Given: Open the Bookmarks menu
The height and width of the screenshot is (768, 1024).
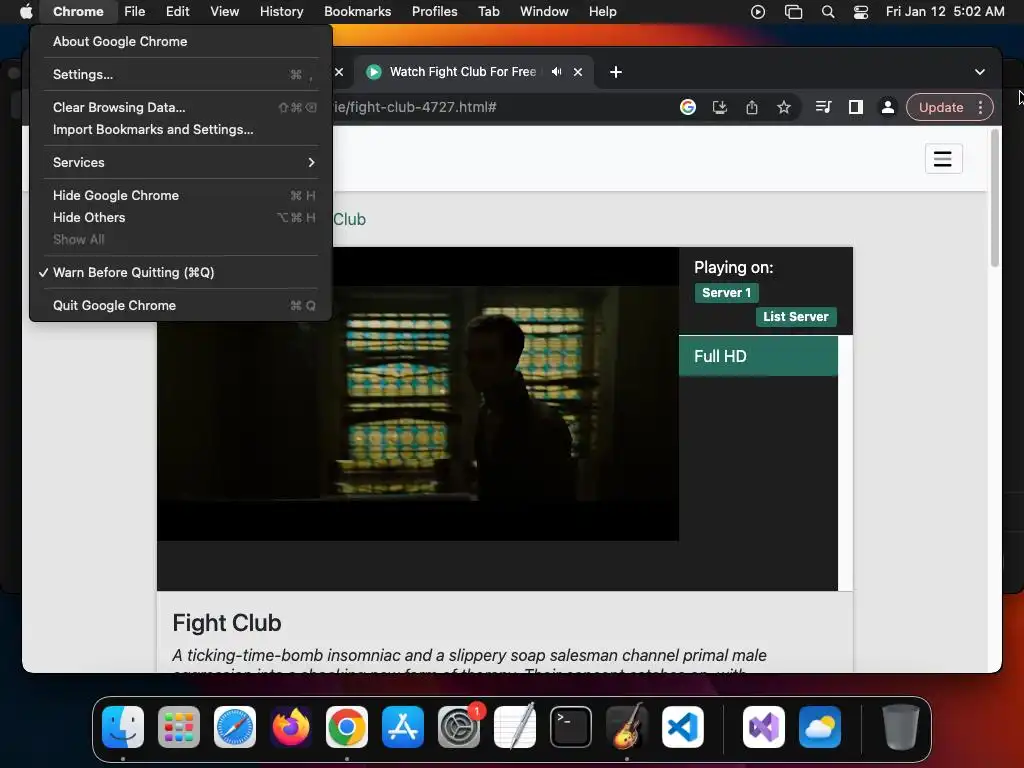Looking at the screenshot, I should point(357,12).
